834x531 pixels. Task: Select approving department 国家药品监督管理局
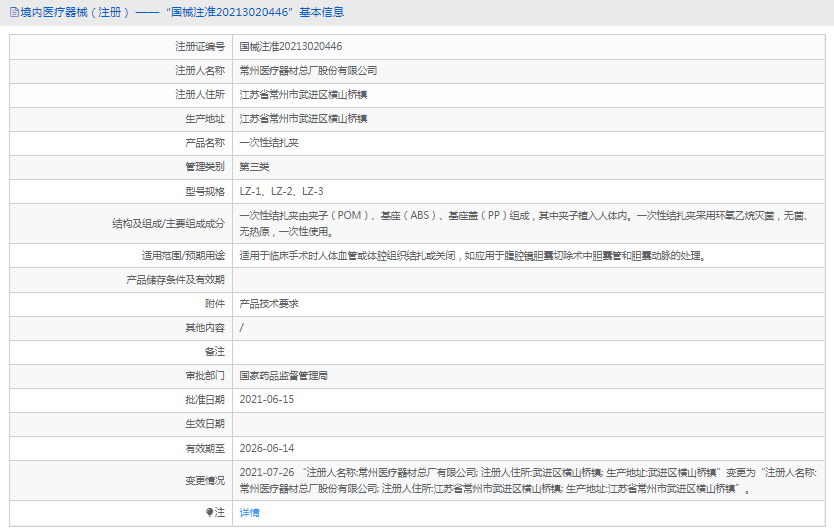click(x=283, y=376)
